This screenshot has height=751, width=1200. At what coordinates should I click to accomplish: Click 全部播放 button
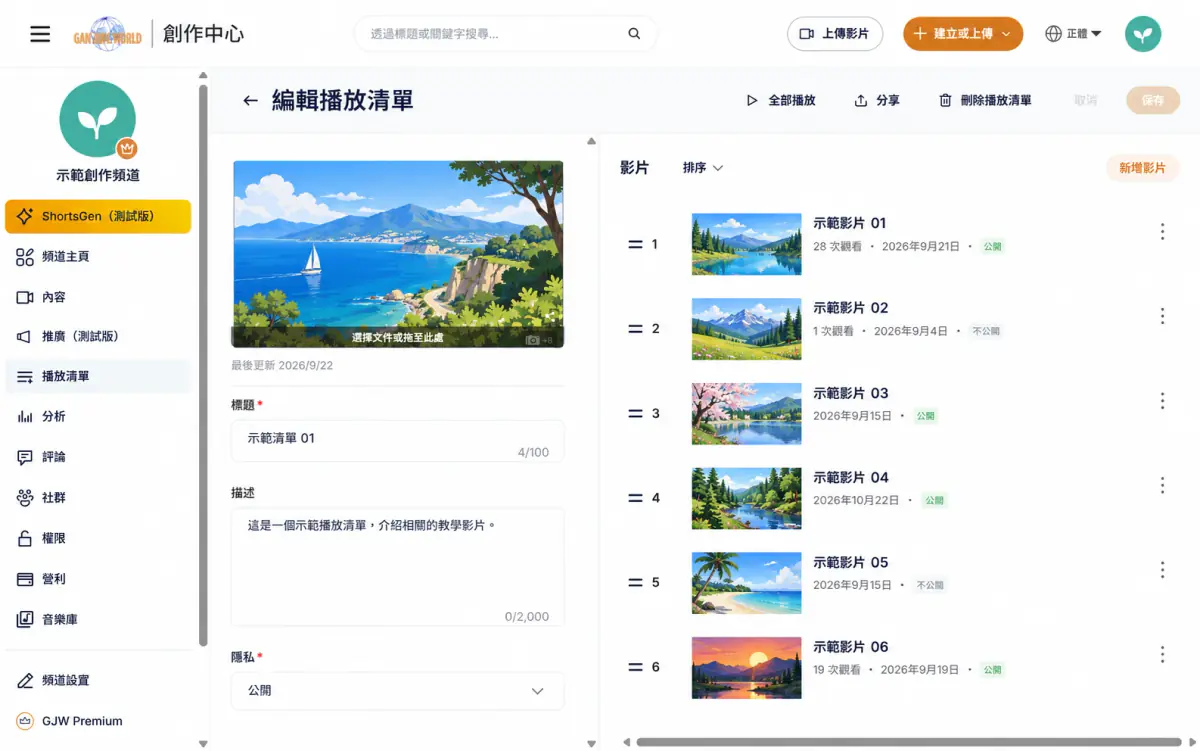click(x=781, y=100)
